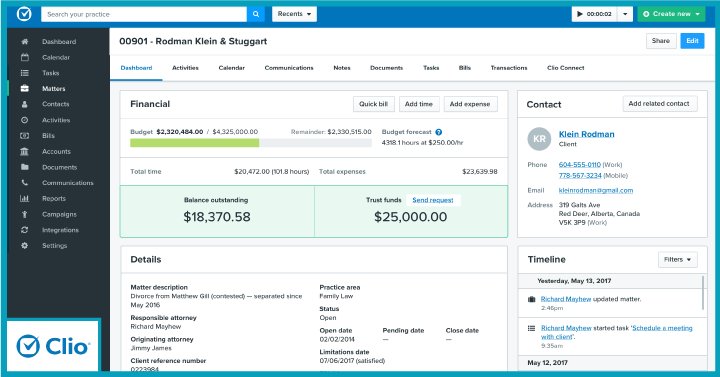Click the search magnifier button
This screenshot has height=377, width=720.
click(256, 14)
